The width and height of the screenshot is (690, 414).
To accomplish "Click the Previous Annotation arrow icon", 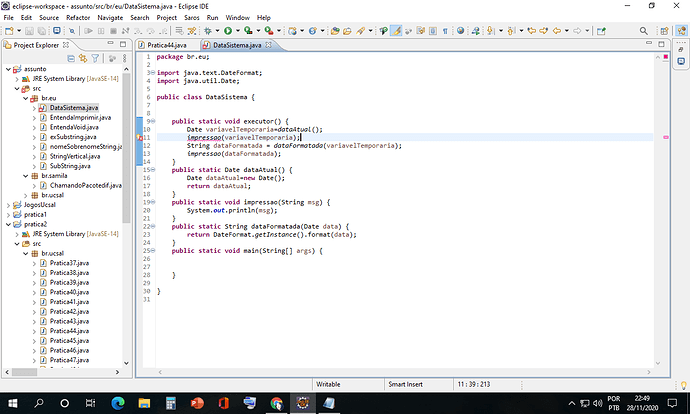I will point(510,31).
